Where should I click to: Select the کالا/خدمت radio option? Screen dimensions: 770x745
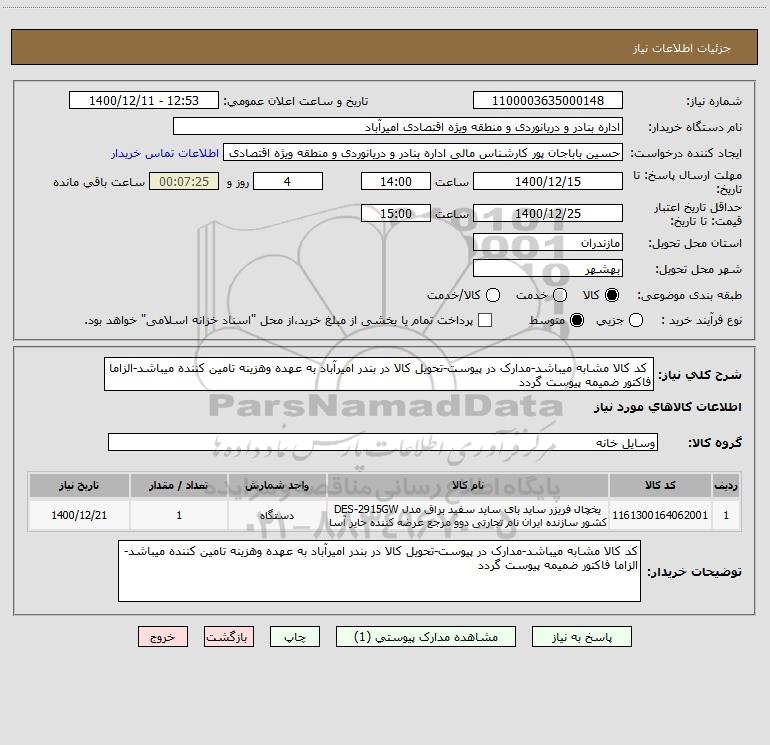tap(493, 295)
